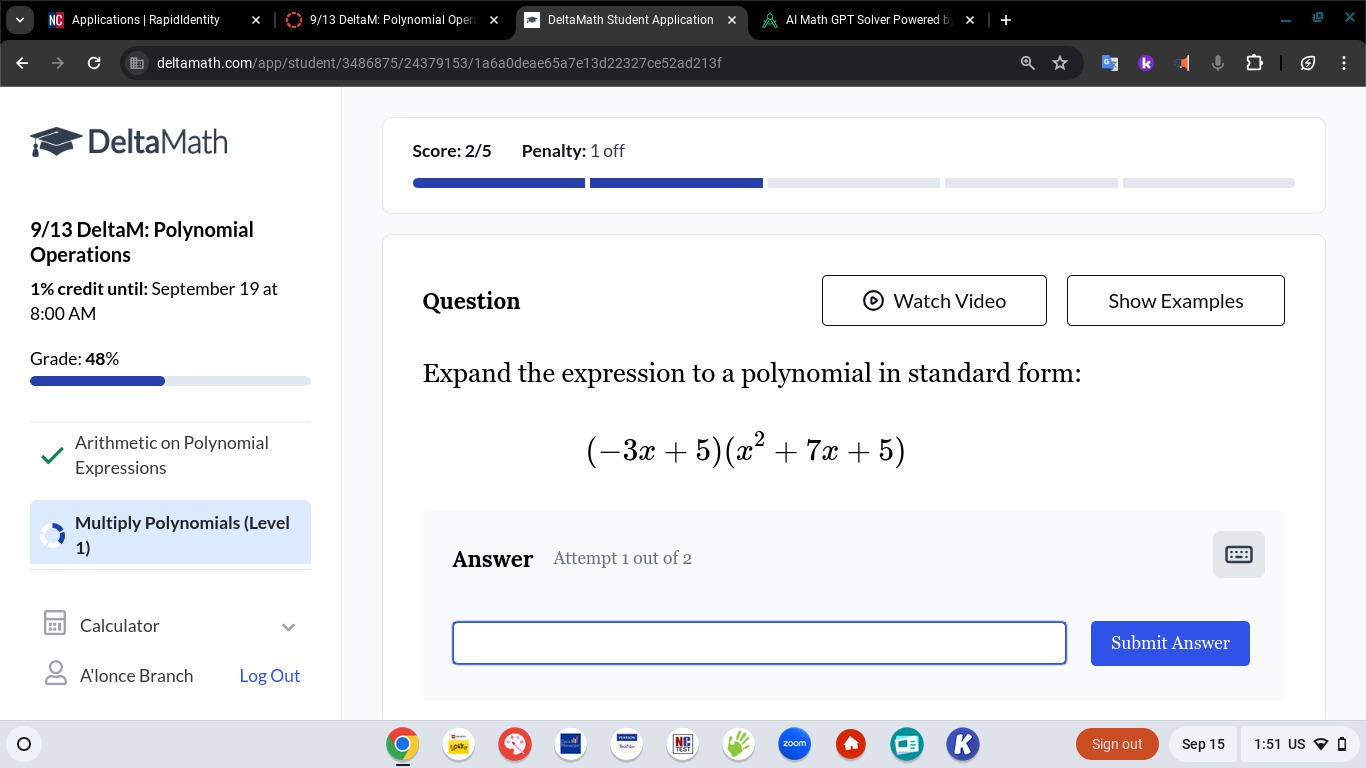Click the 'Penalty: 1 off' text
Image resolution: width=1366 pixels, height=768 pixels.
[573, 151]
